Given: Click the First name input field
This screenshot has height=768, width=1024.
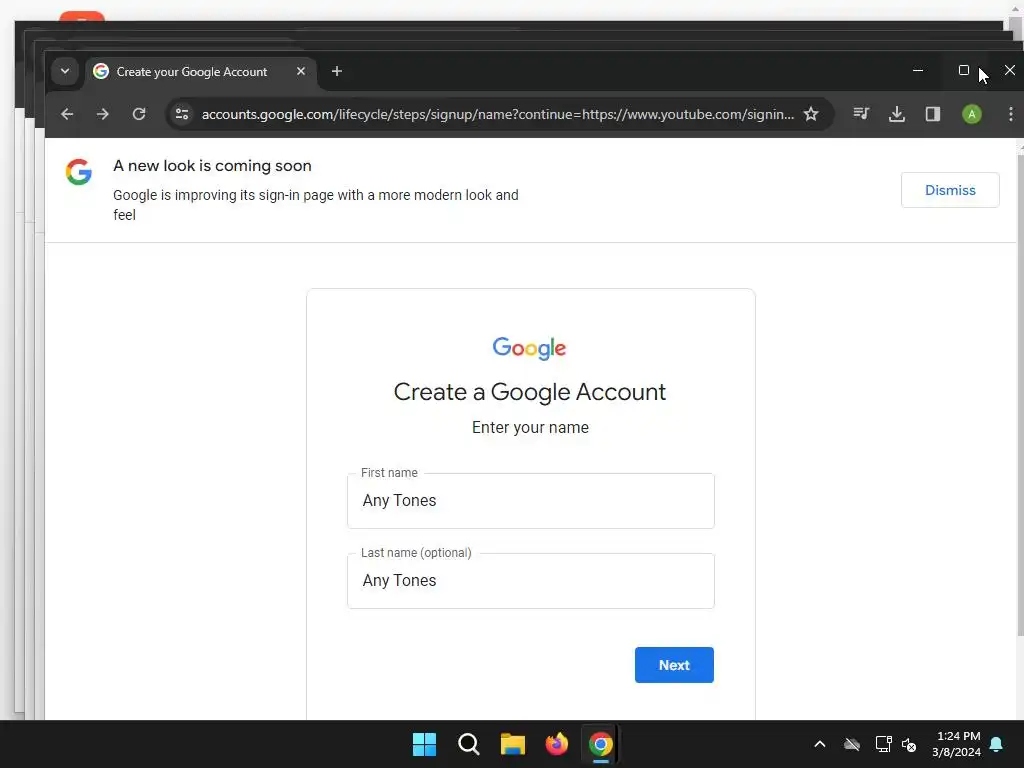Looking at the screenshot, I should coord(530,501).
